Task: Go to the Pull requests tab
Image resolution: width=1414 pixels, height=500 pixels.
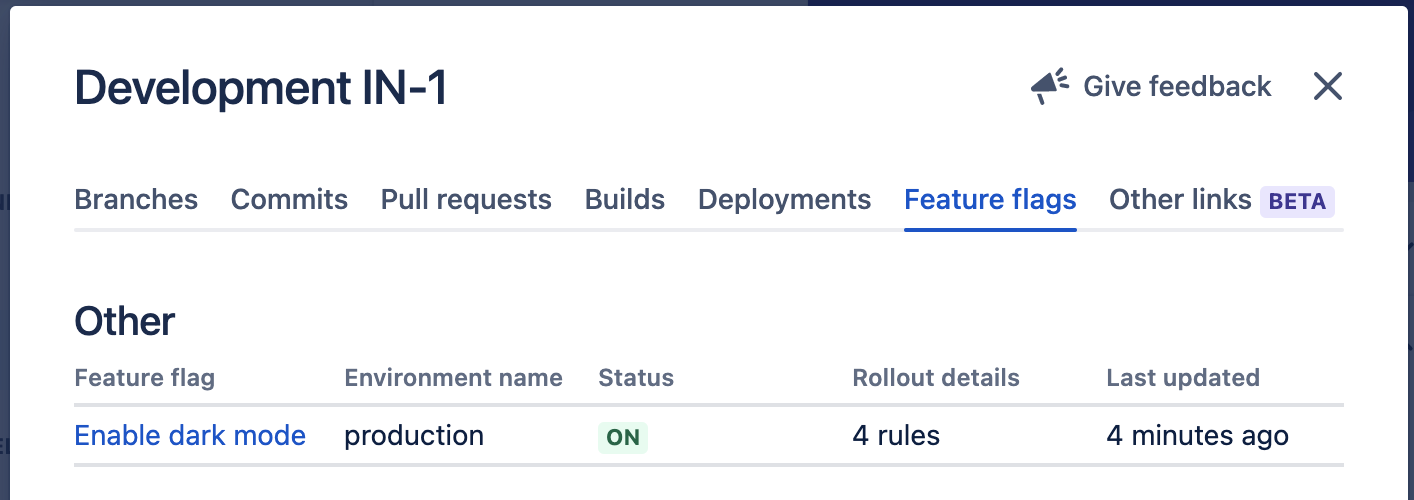Action: (x=466, y=200)
